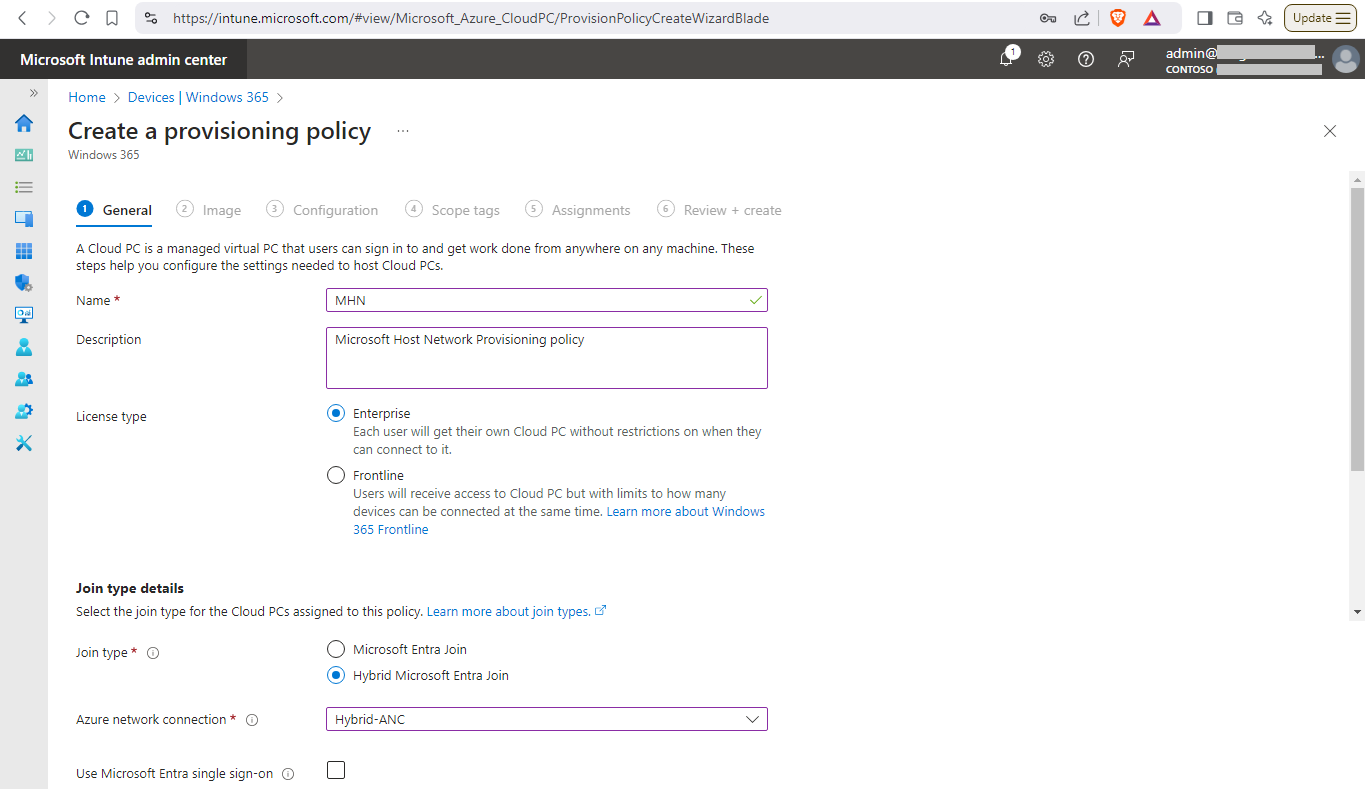Viewport: 1367px width, 789px height.
Task: Click the Name field containing MHN
Action: [547, 300]
